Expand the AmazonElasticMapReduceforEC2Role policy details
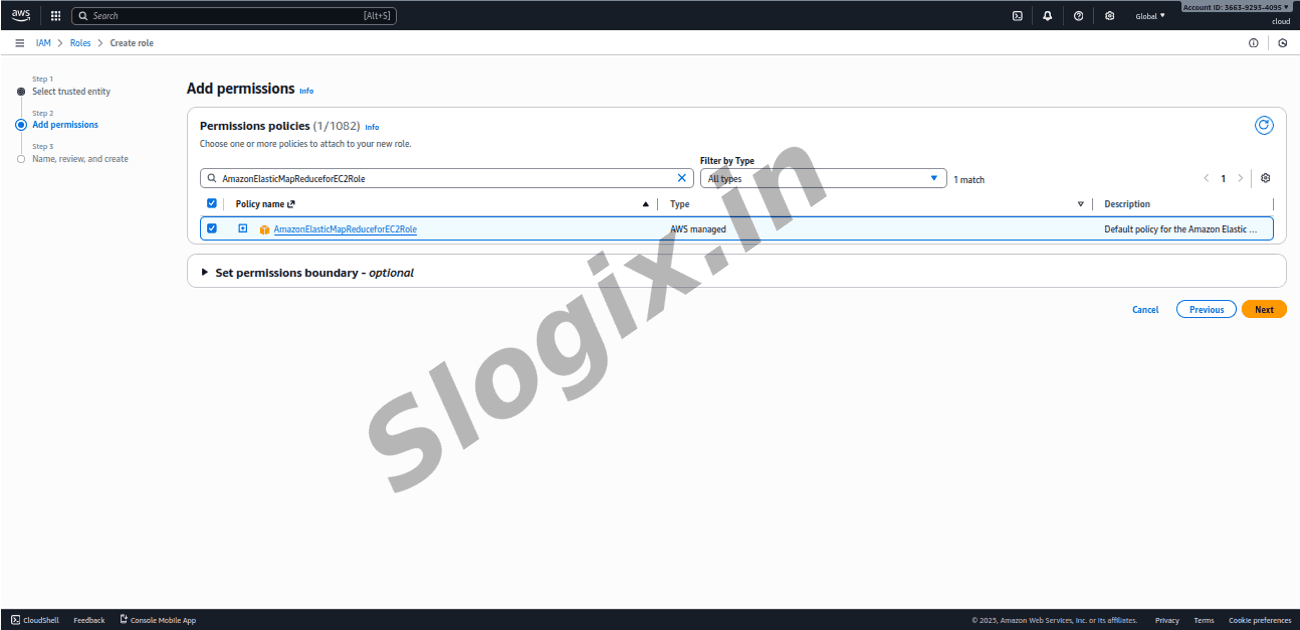 click(x=242, y=228)
